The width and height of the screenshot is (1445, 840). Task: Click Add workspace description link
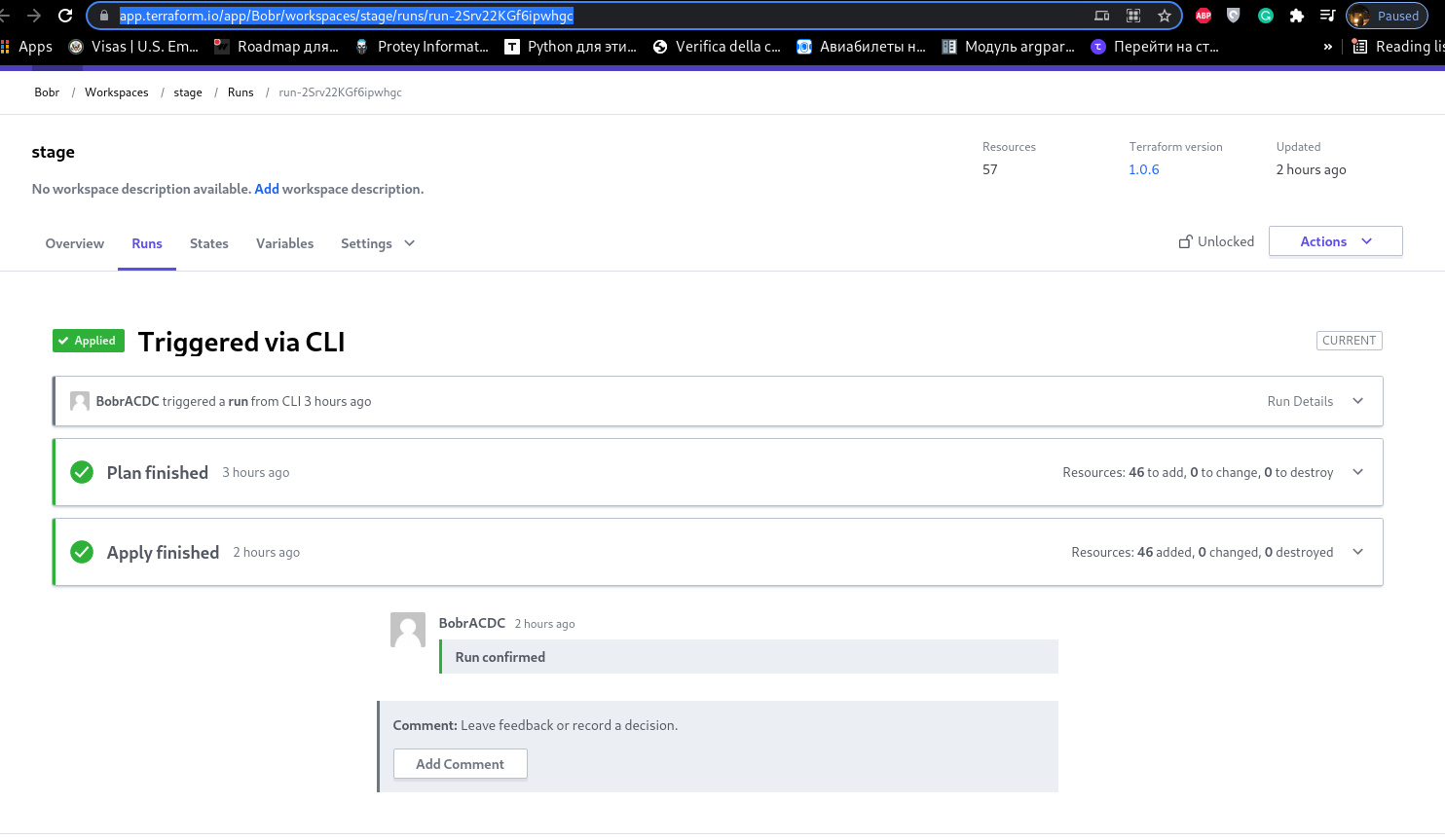point(267,189)
